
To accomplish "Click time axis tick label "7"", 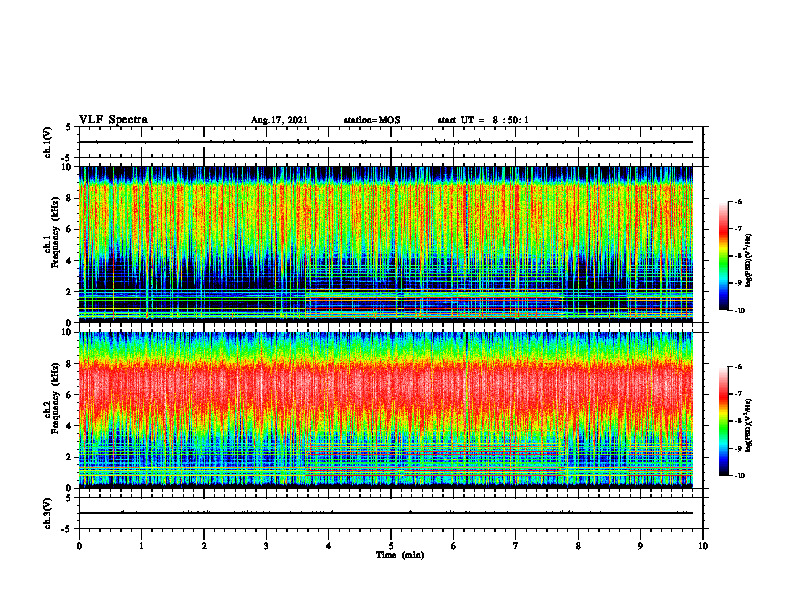I will 516,546.
